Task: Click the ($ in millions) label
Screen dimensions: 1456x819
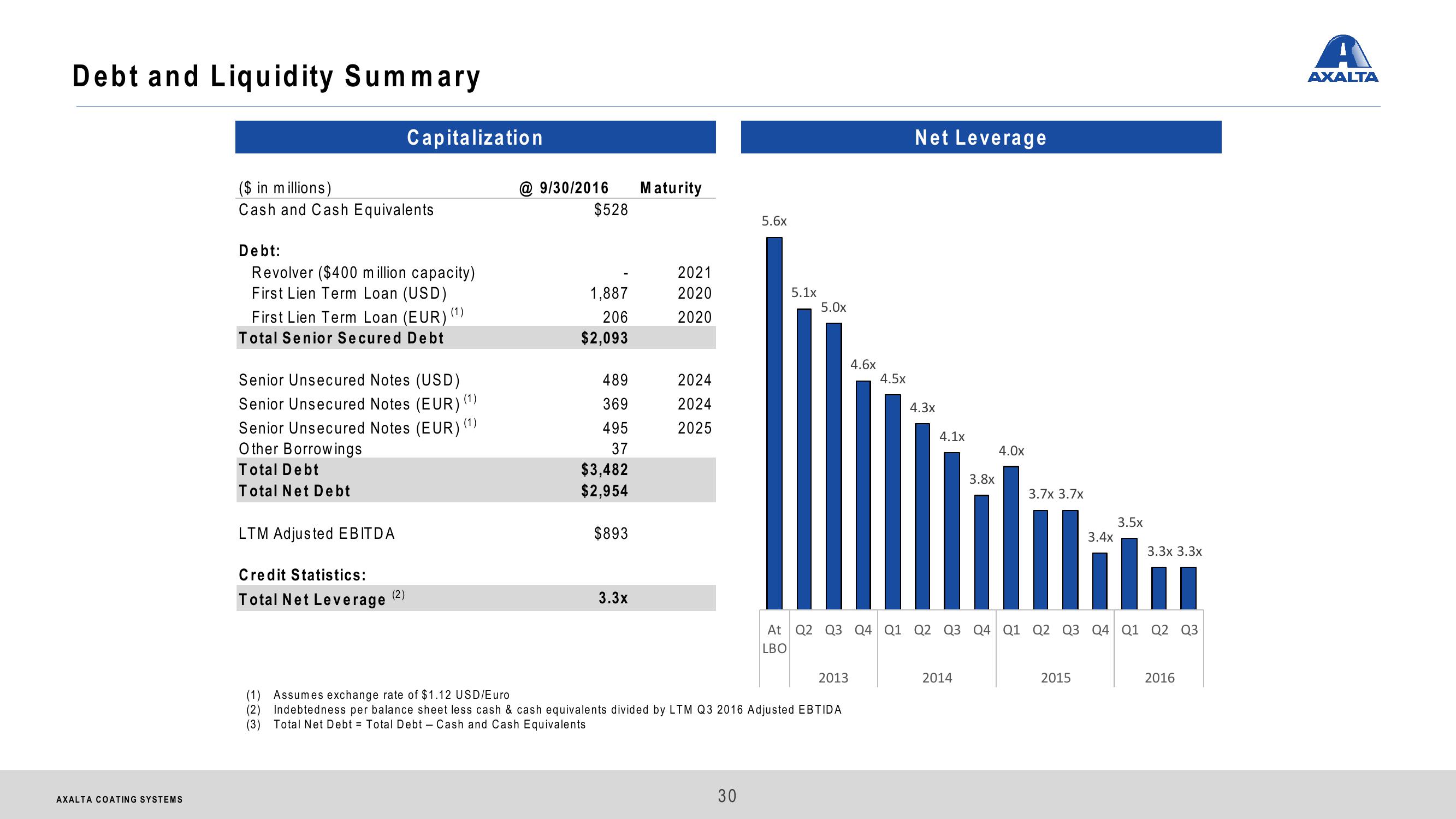Action: (x=285, y=188)
